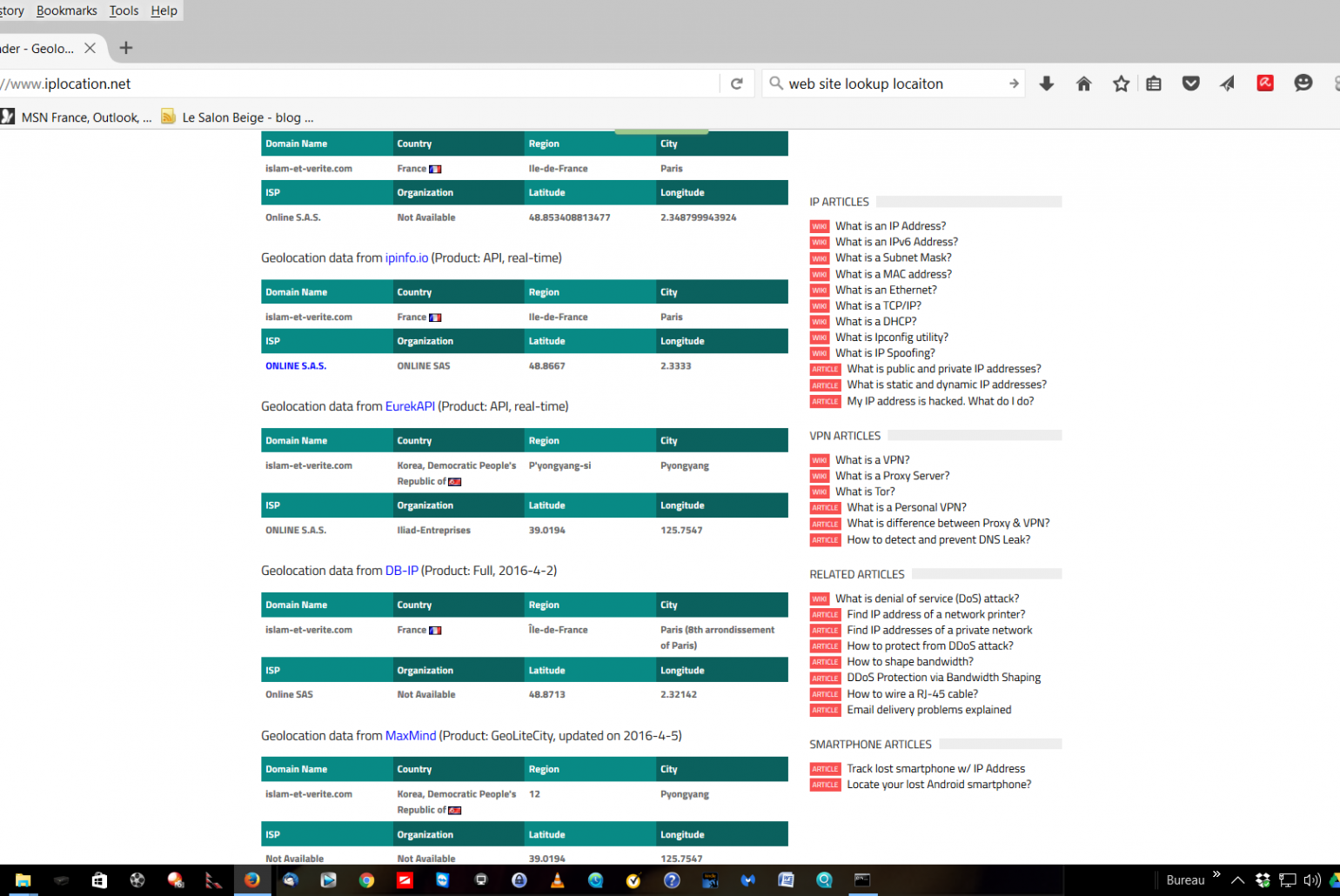Open Windows Store from the taskbar

[x=99, y=880]
